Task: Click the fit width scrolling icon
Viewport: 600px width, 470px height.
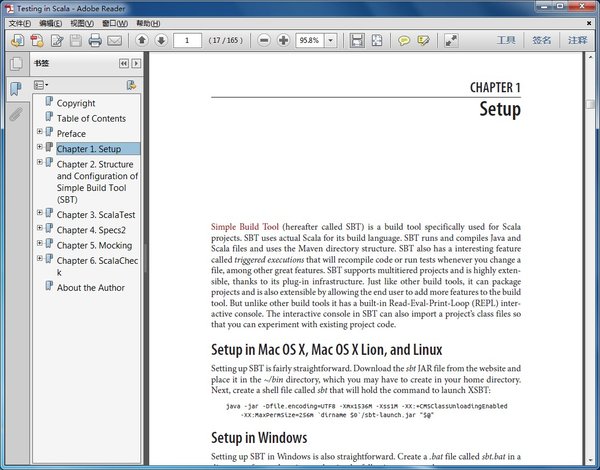Action: (x=357, y=40)
